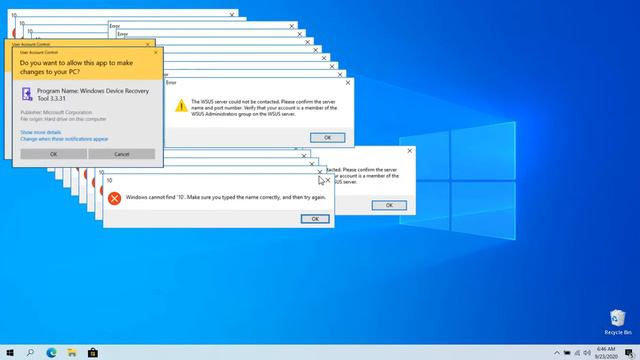Click the 'Publisher: Microsoft Corporation' text

(56, 112)
